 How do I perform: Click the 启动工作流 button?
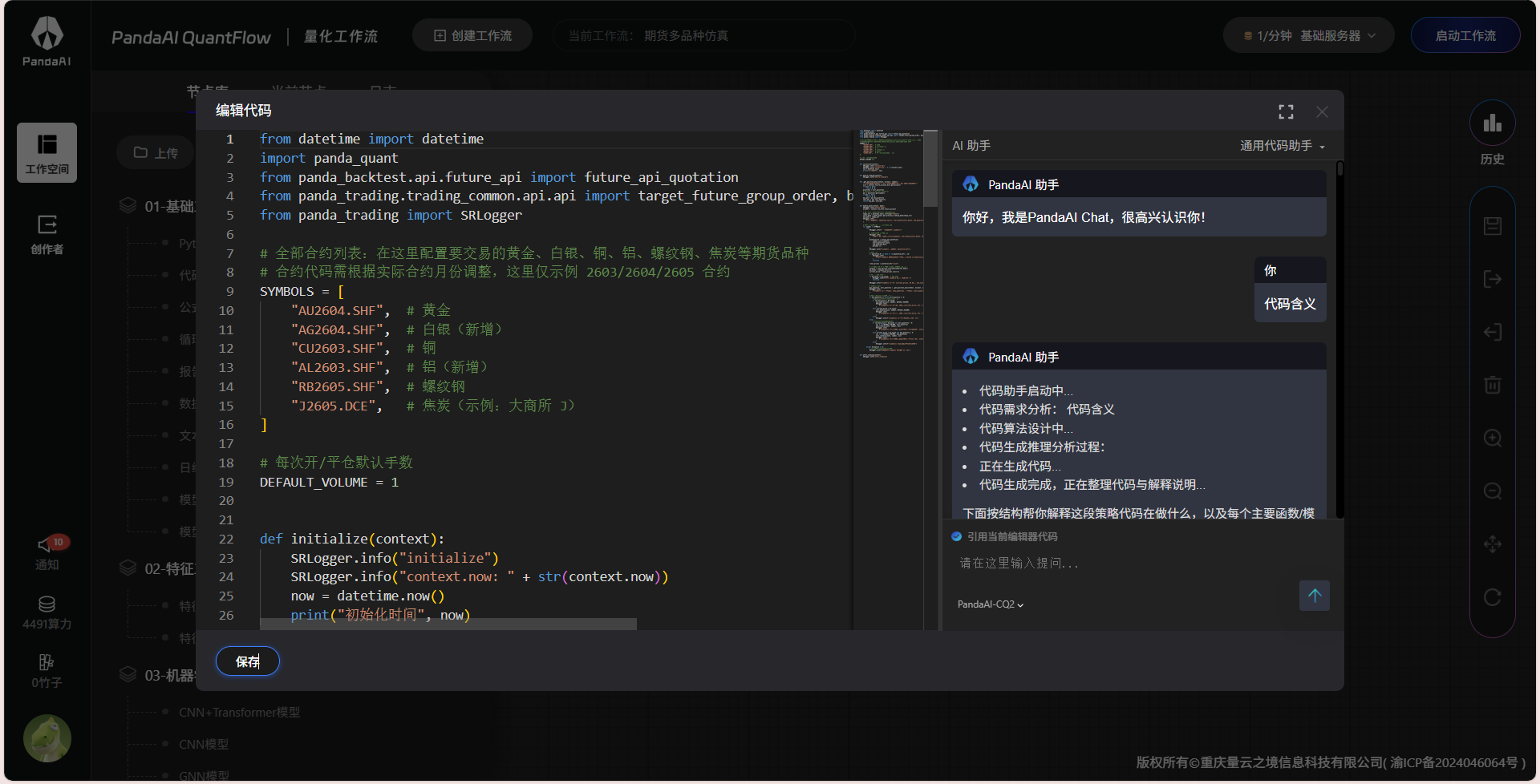click(1465, 36)
